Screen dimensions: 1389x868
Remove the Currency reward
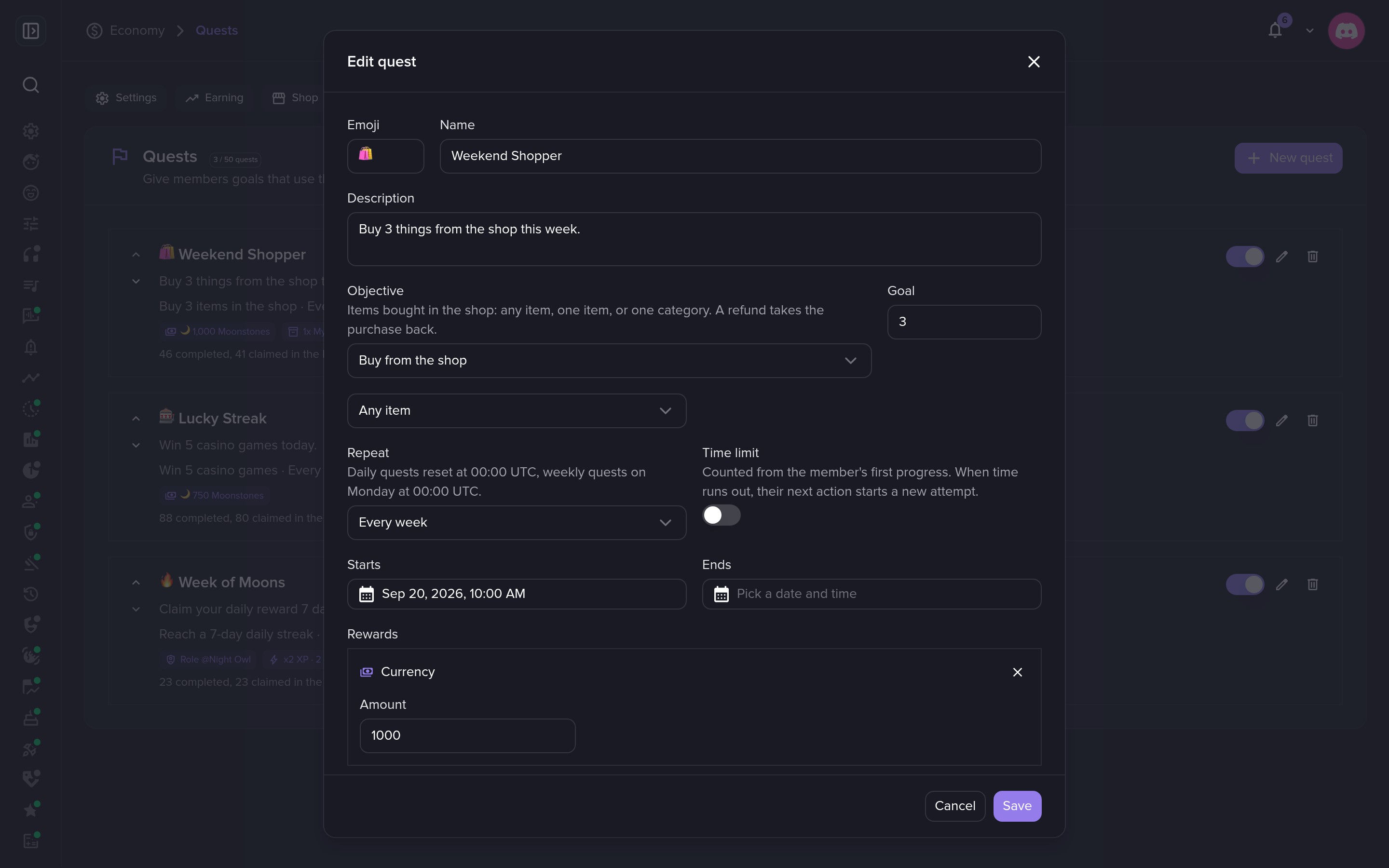point(1017,672)
